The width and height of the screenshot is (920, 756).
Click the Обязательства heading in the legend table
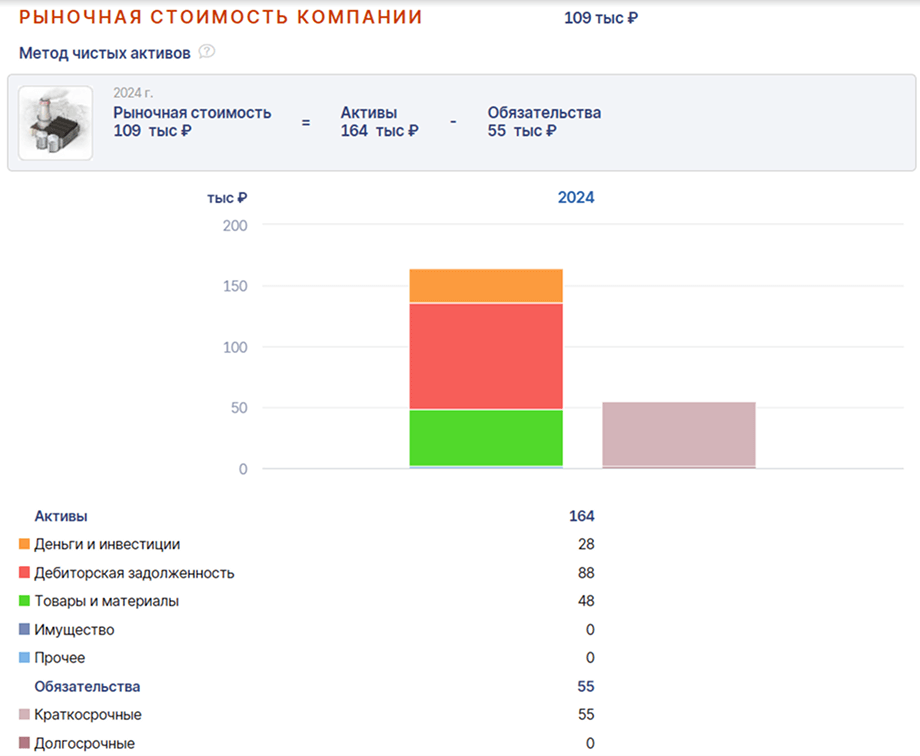87,686
